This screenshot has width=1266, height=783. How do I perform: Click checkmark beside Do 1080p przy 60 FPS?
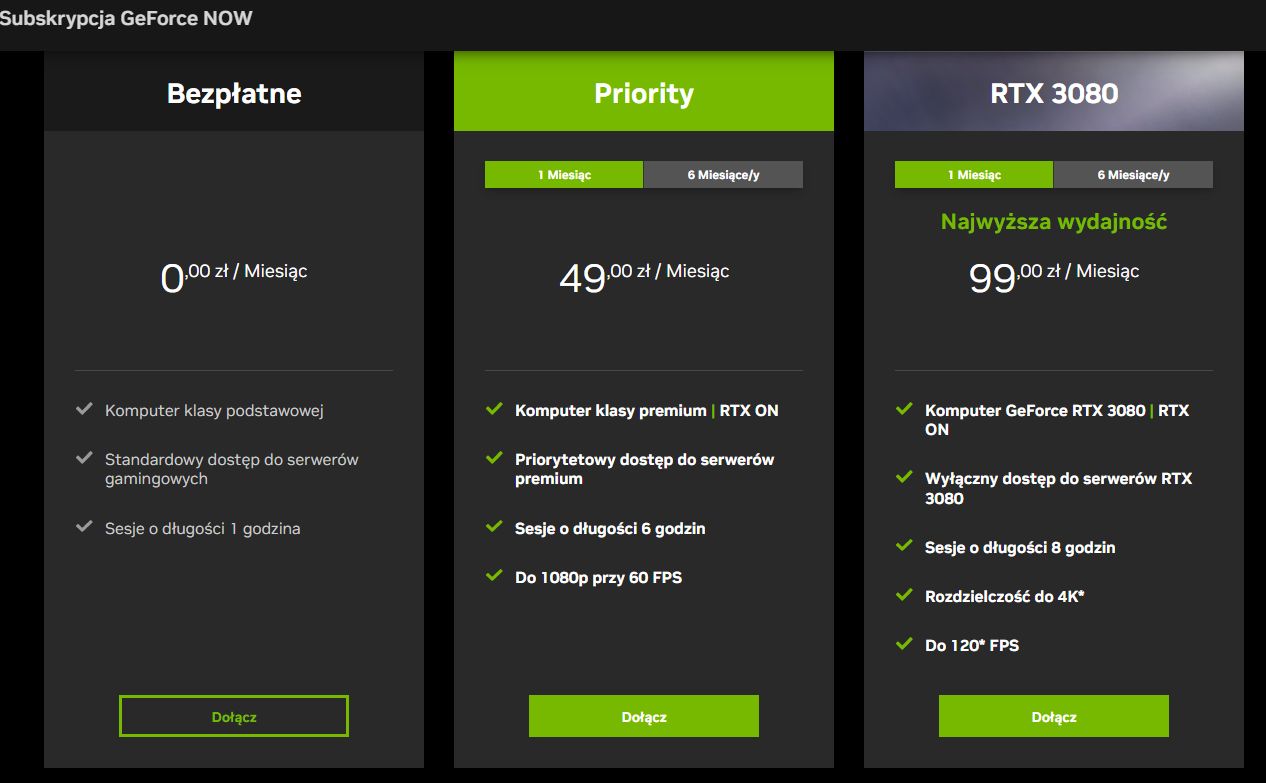click(x=494, y=575)
